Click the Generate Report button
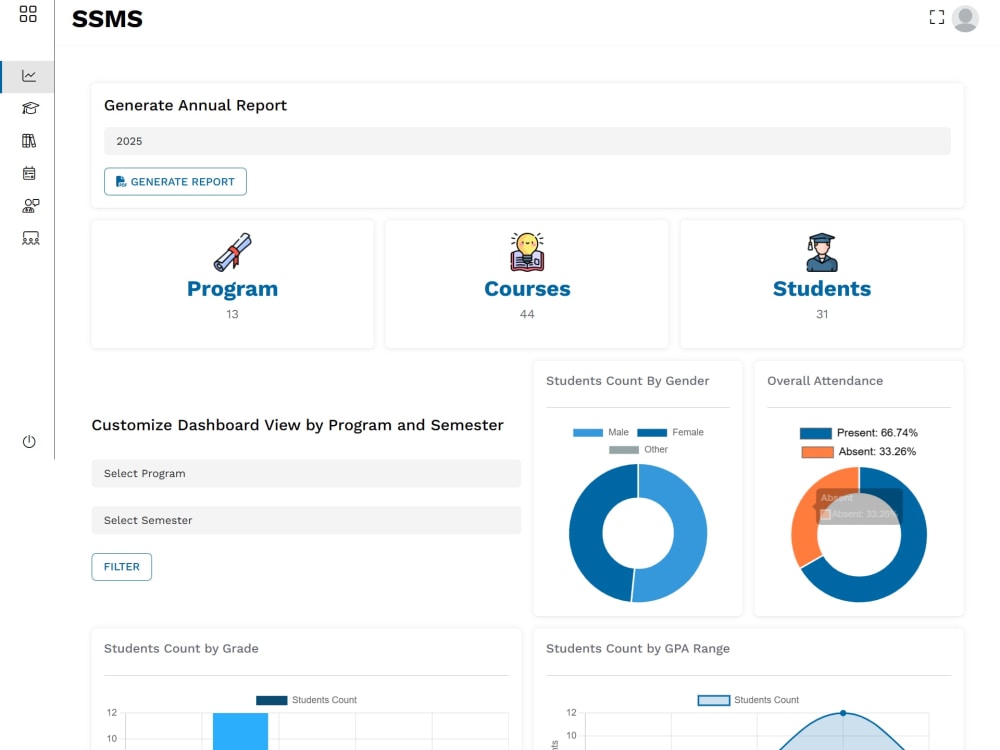The width and height of the screenshot is (1000, 750). point(175,182)
